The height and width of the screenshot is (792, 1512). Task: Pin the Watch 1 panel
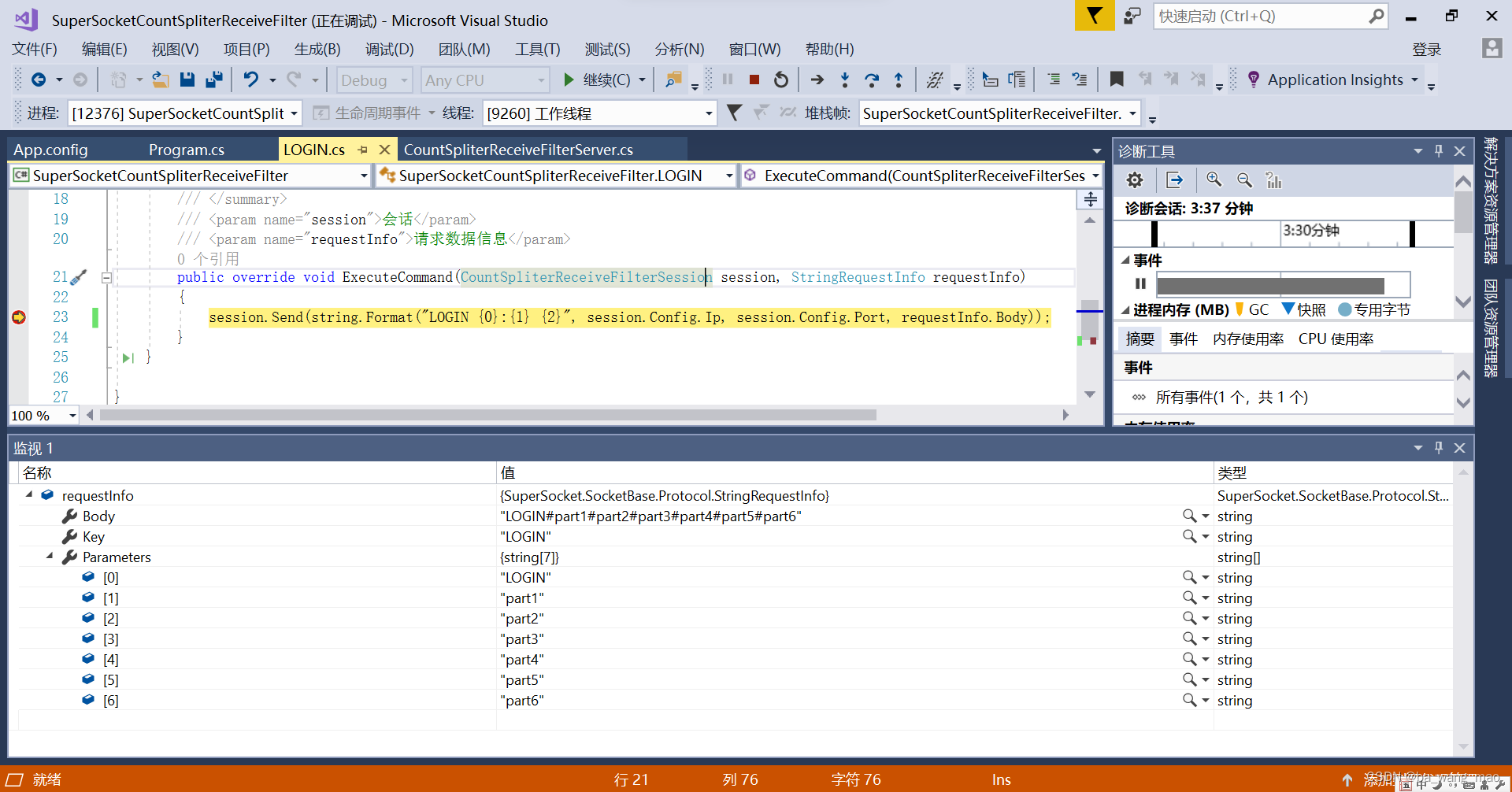coord(1439,447)
